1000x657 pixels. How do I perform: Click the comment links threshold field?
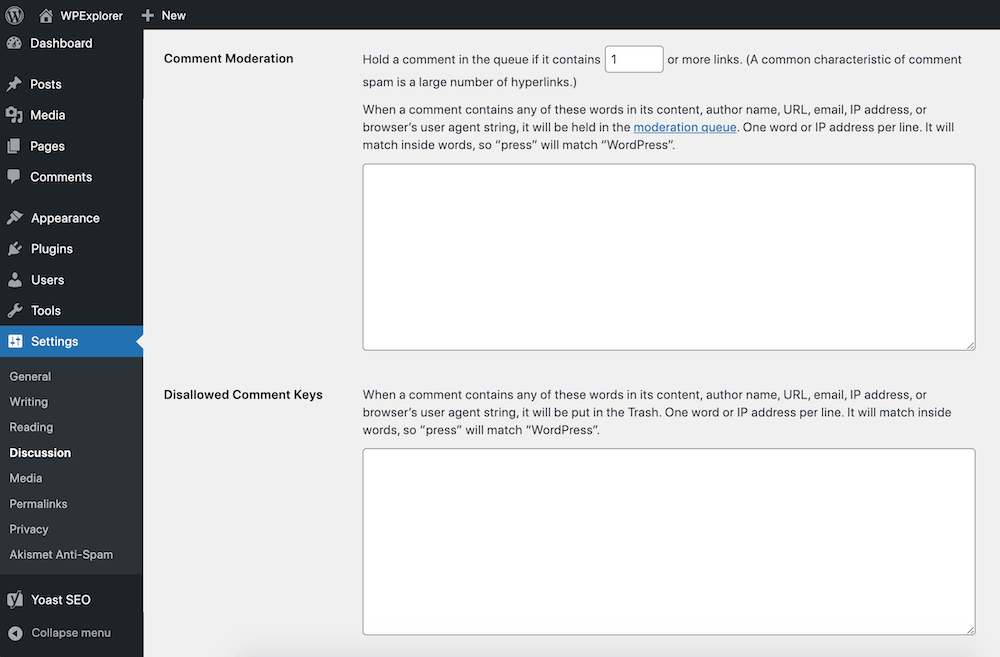[634, 59]
